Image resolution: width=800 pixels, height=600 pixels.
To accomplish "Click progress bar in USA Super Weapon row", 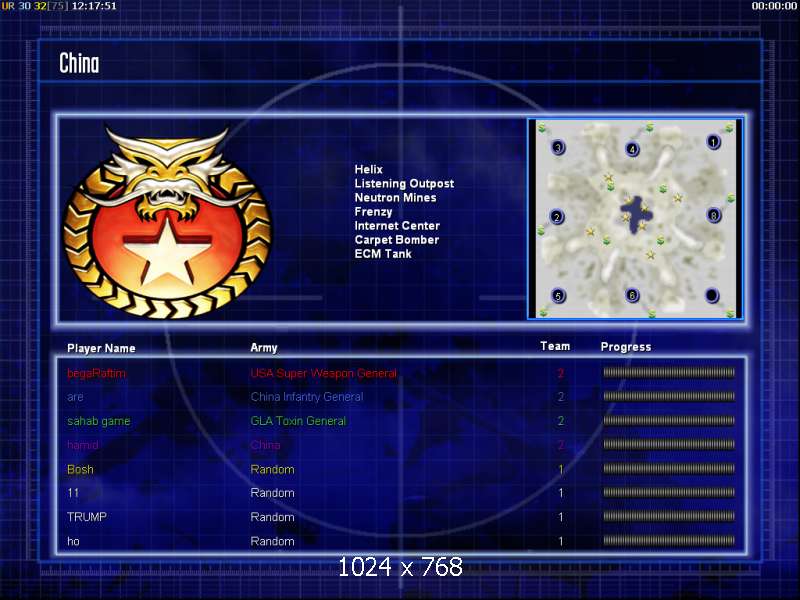I will point(669,373).
